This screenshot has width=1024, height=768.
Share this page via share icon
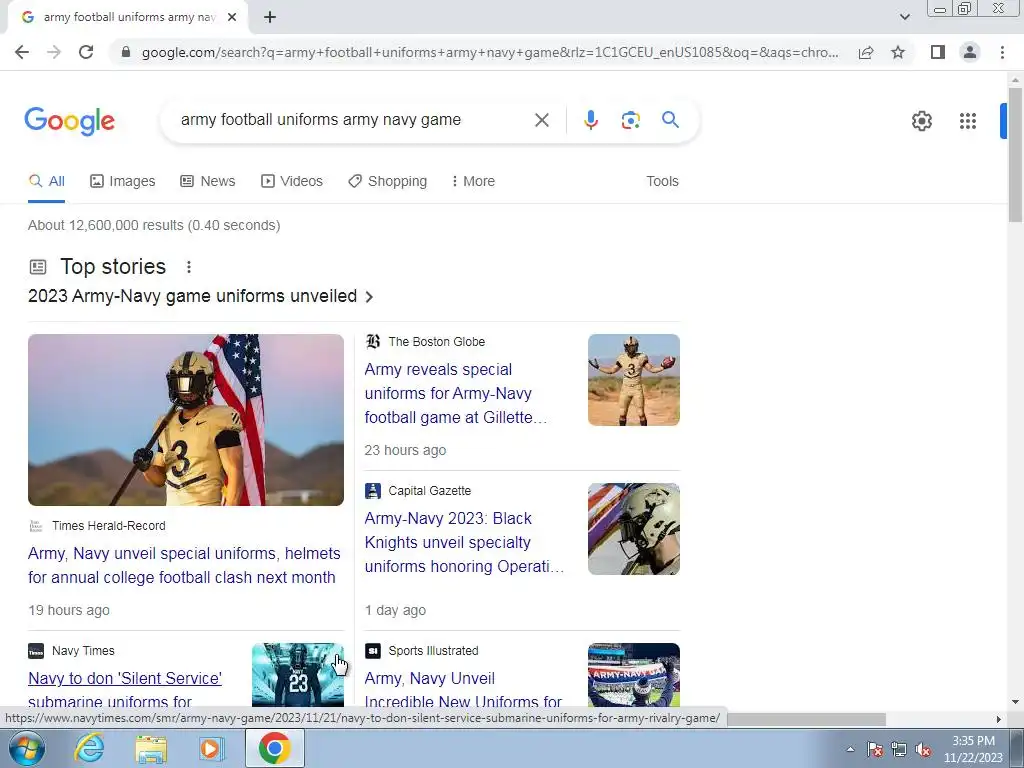coord(866,52)
